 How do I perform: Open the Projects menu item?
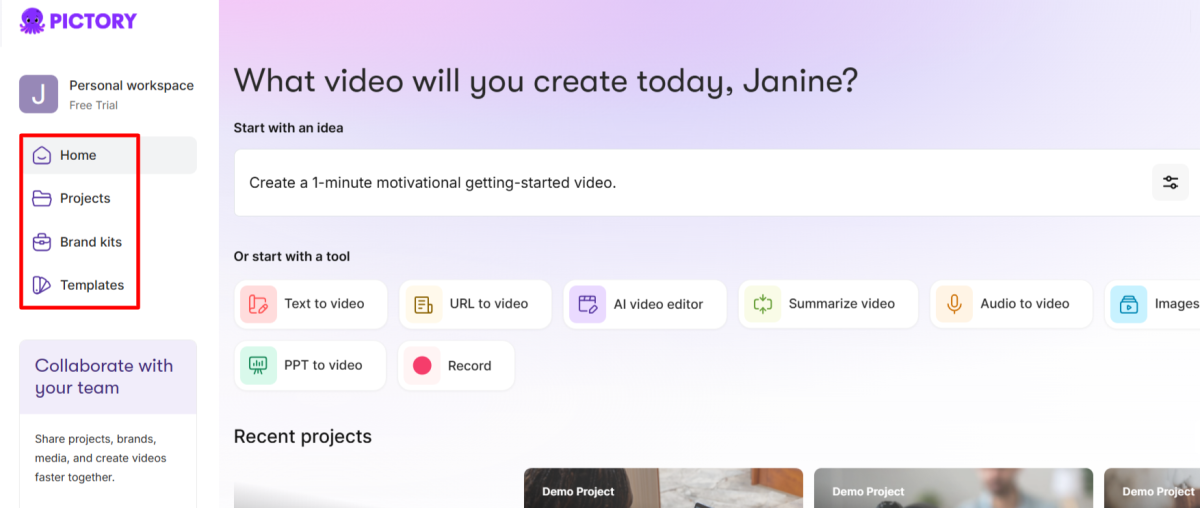[x=85, y=198]
